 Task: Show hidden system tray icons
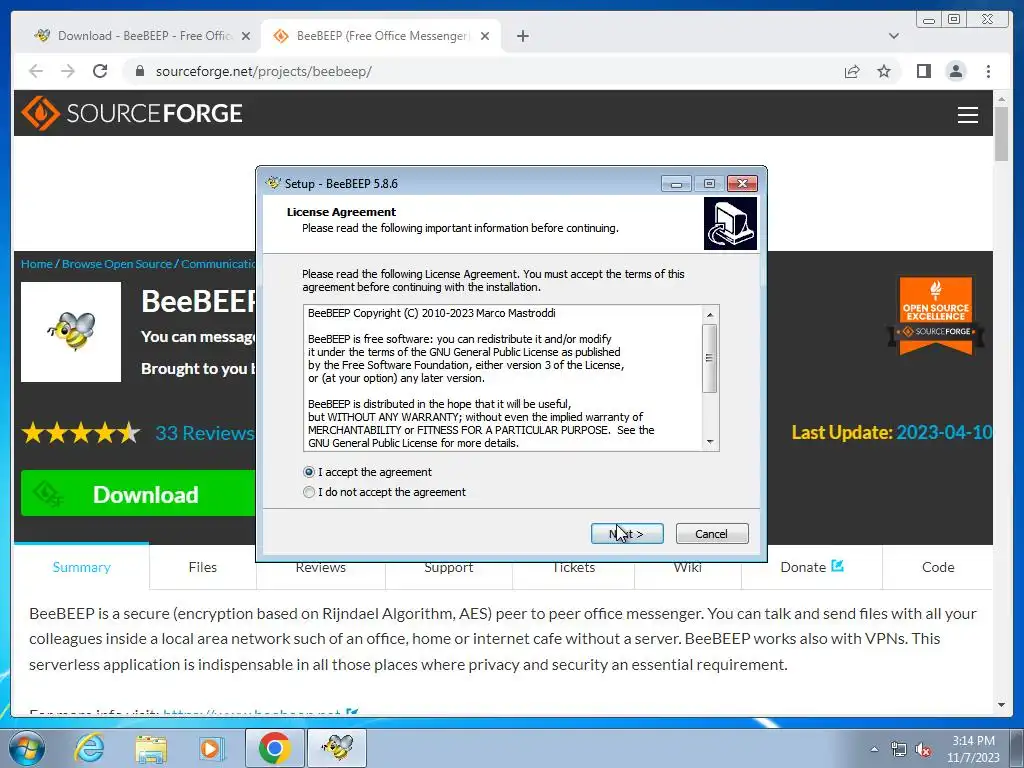coord(874,750)
